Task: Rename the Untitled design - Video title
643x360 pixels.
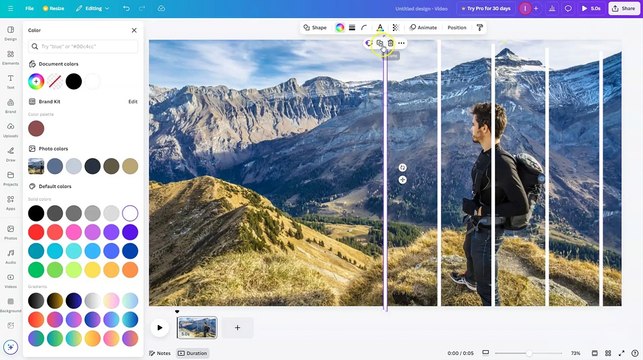Action: [421, 9]
